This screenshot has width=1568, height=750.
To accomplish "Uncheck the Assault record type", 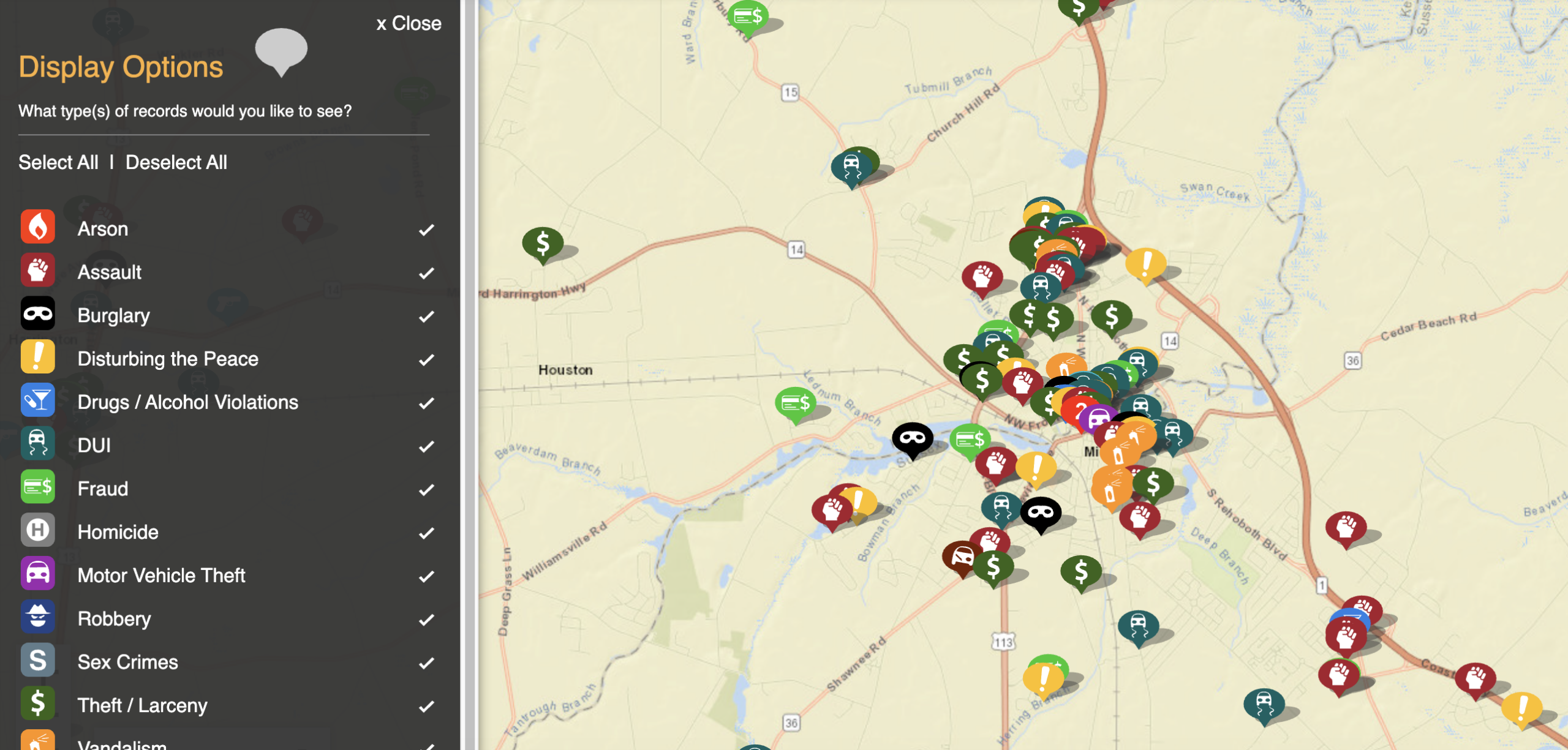I will (426, 272).
